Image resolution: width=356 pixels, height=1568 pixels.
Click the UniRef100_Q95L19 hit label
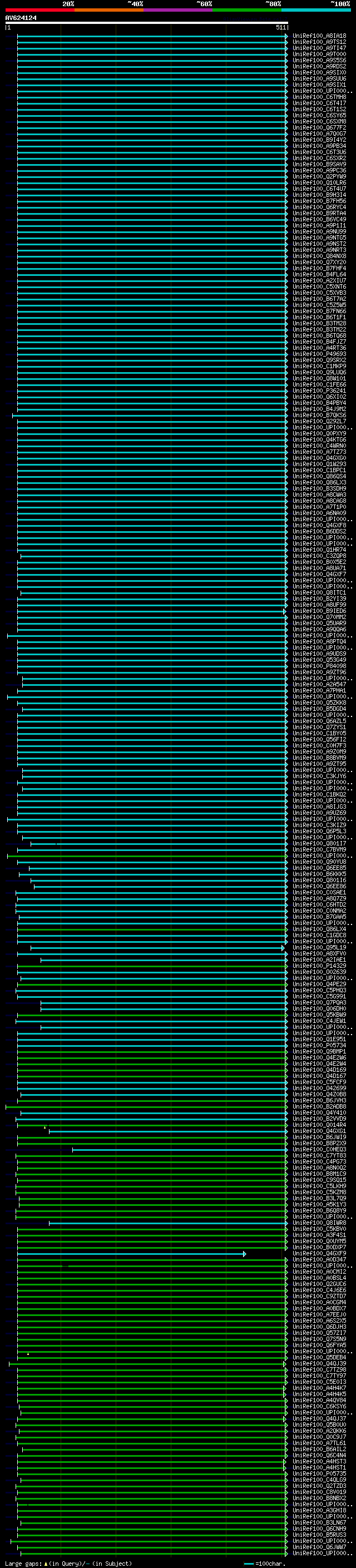pos(319,948)
